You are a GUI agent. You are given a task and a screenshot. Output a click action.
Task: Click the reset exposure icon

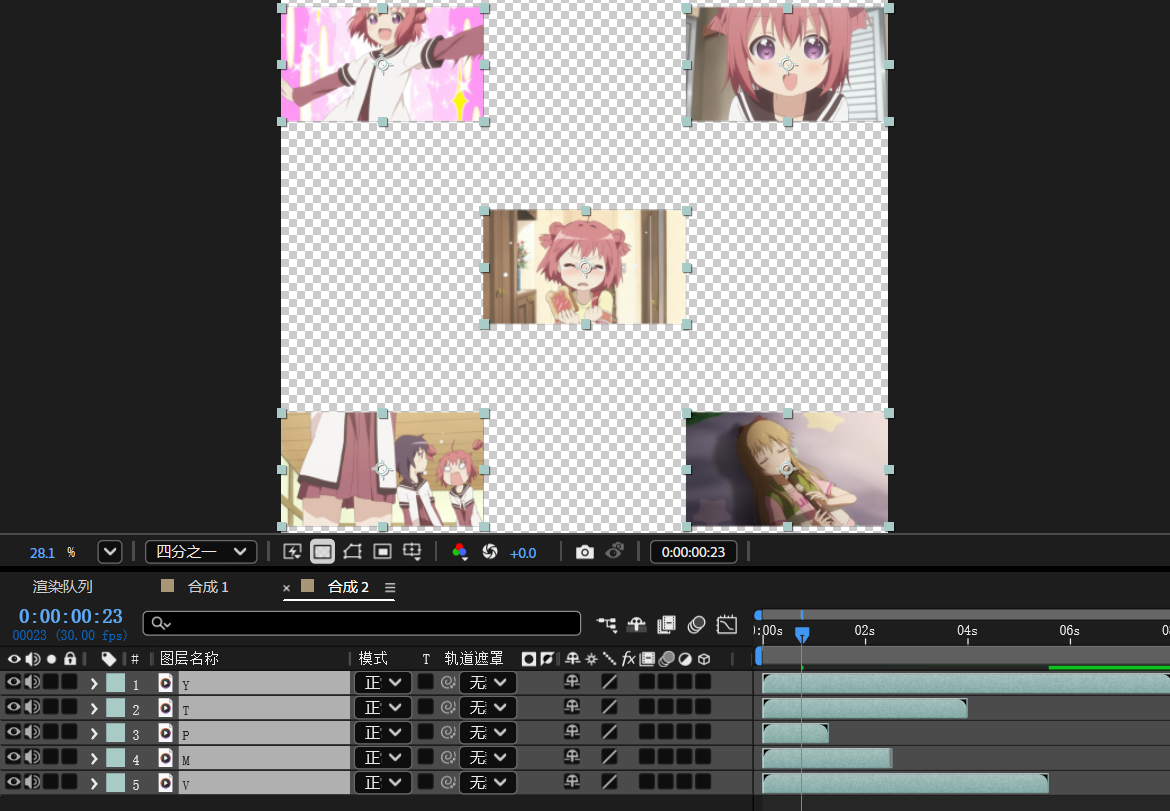coord(489,551)
